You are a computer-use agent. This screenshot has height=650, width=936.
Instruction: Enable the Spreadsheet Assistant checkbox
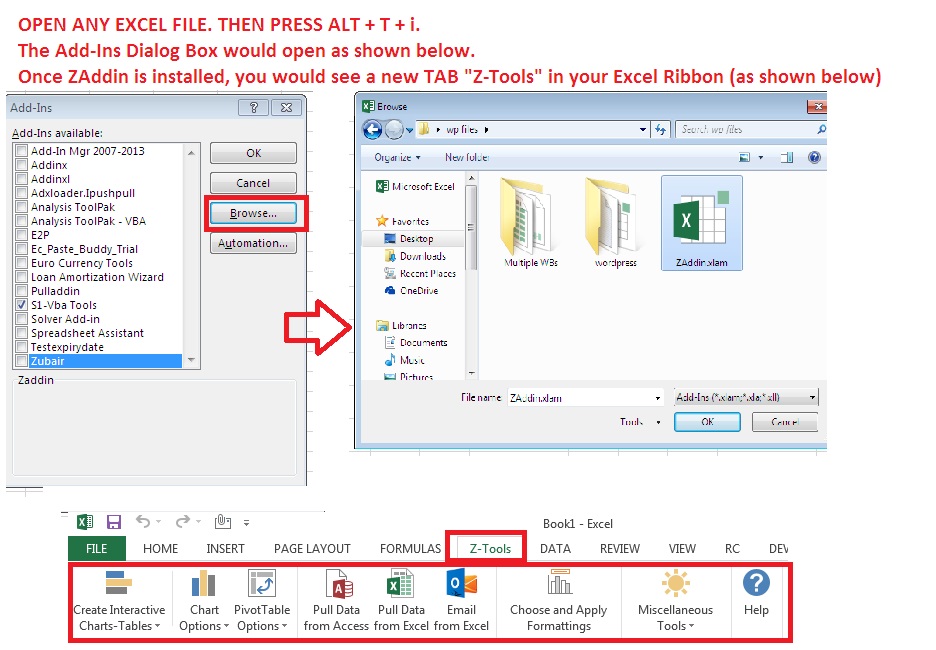(21, 333)
